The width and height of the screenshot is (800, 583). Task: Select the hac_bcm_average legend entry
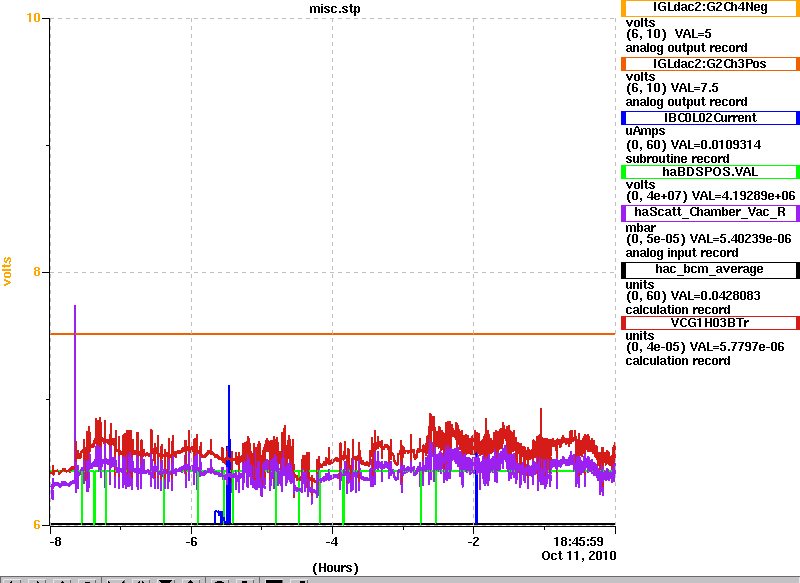(710, 270)
